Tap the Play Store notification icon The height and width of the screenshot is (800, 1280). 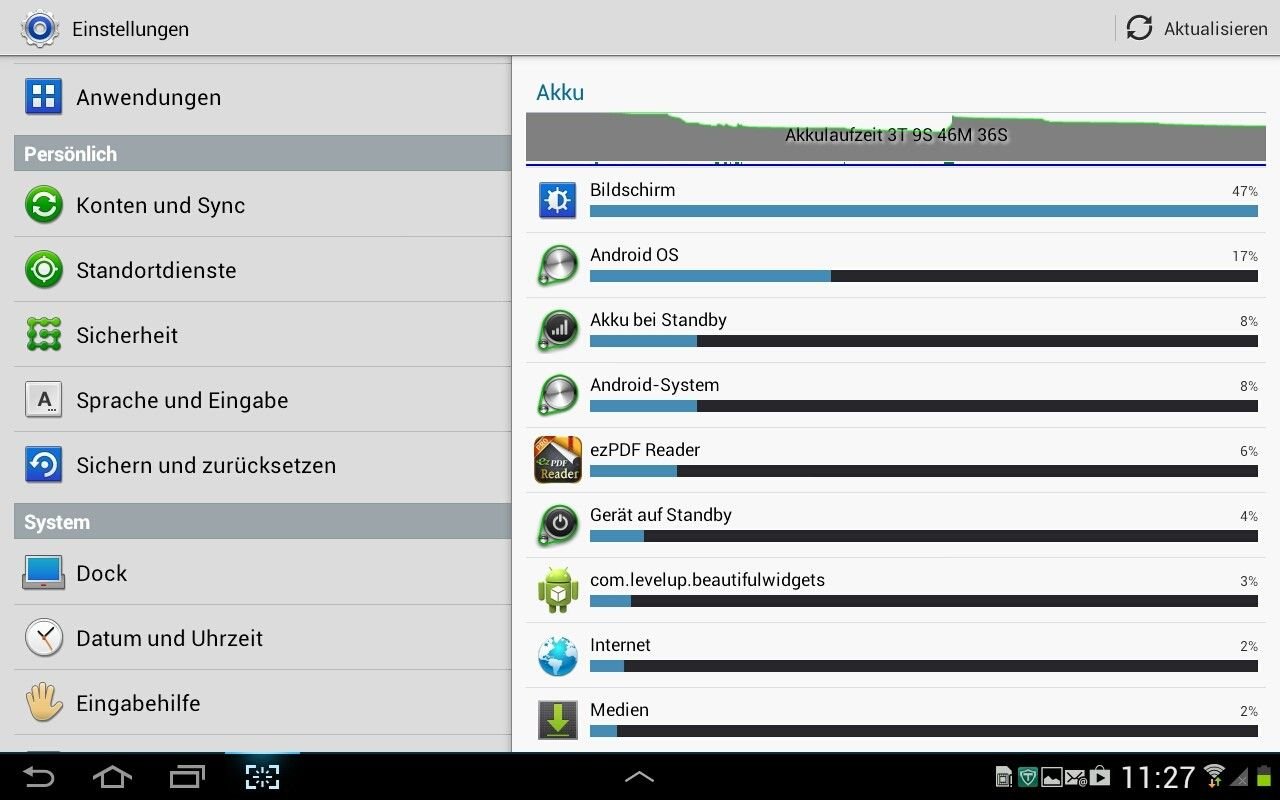pos(1100,776)
